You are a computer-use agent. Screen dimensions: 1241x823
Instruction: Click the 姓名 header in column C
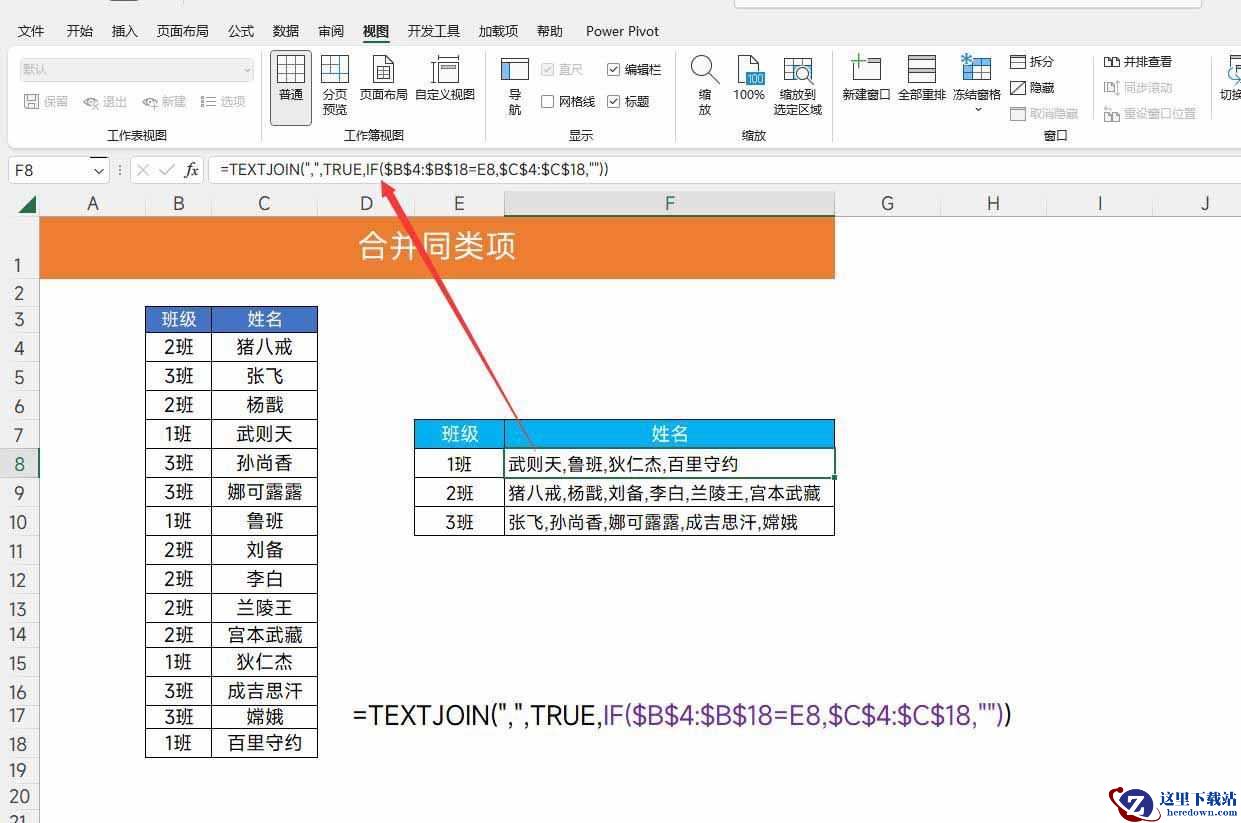264,319
